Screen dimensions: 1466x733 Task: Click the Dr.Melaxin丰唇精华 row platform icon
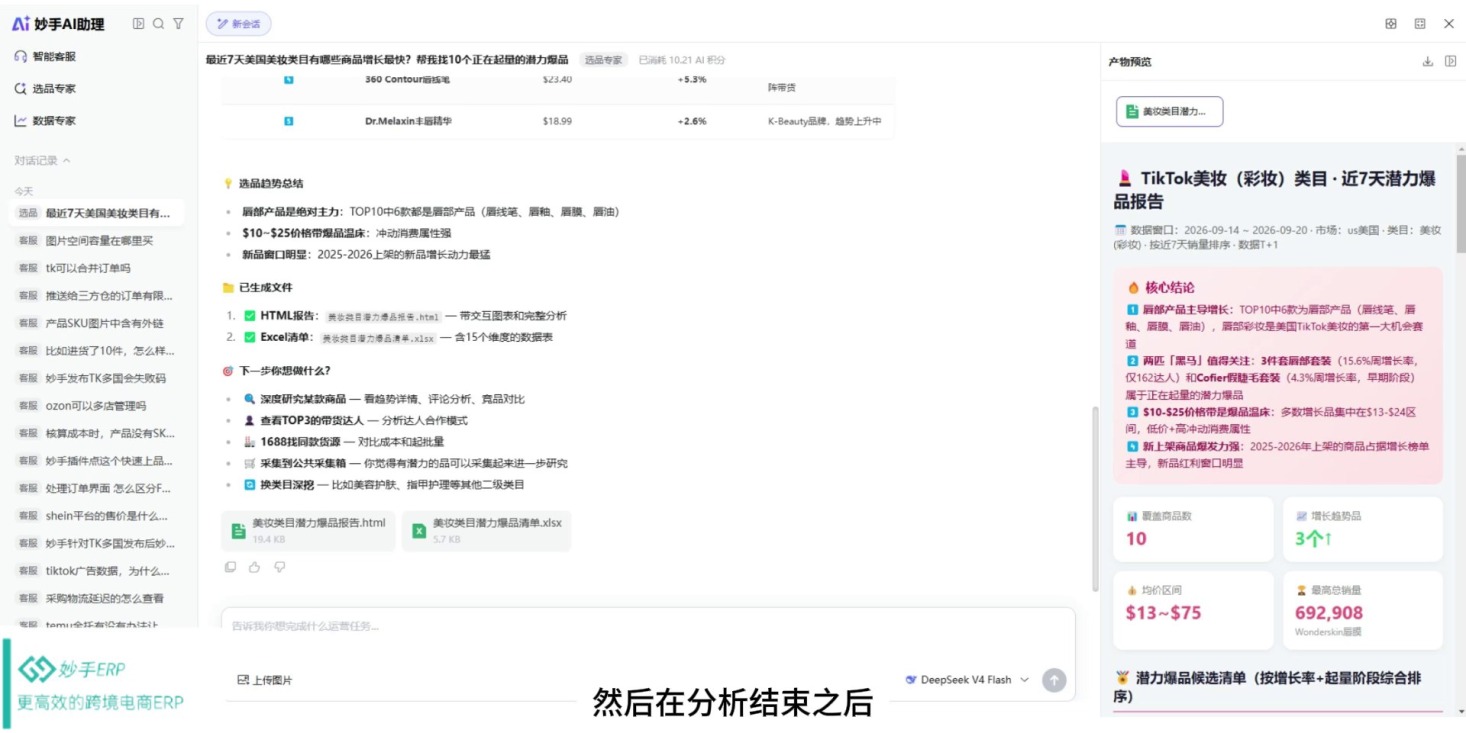click(x=289, y=121)
